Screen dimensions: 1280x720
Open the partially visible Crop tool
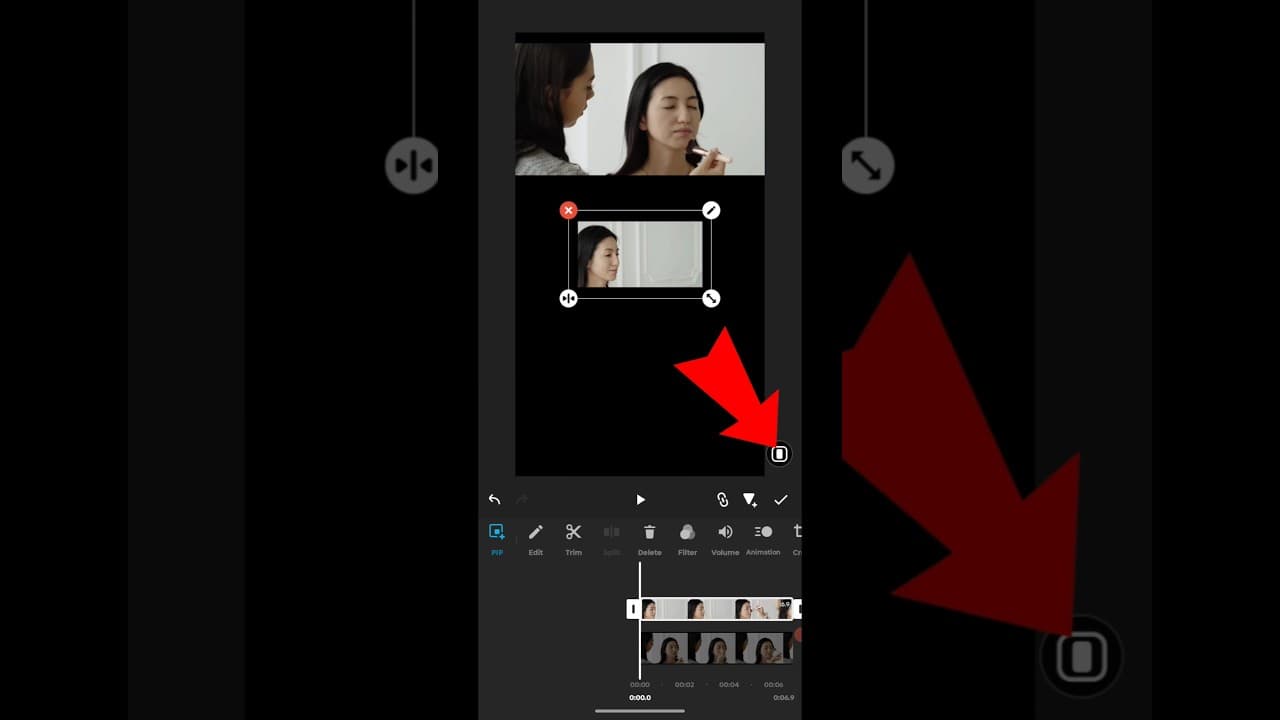click(797, 538)
